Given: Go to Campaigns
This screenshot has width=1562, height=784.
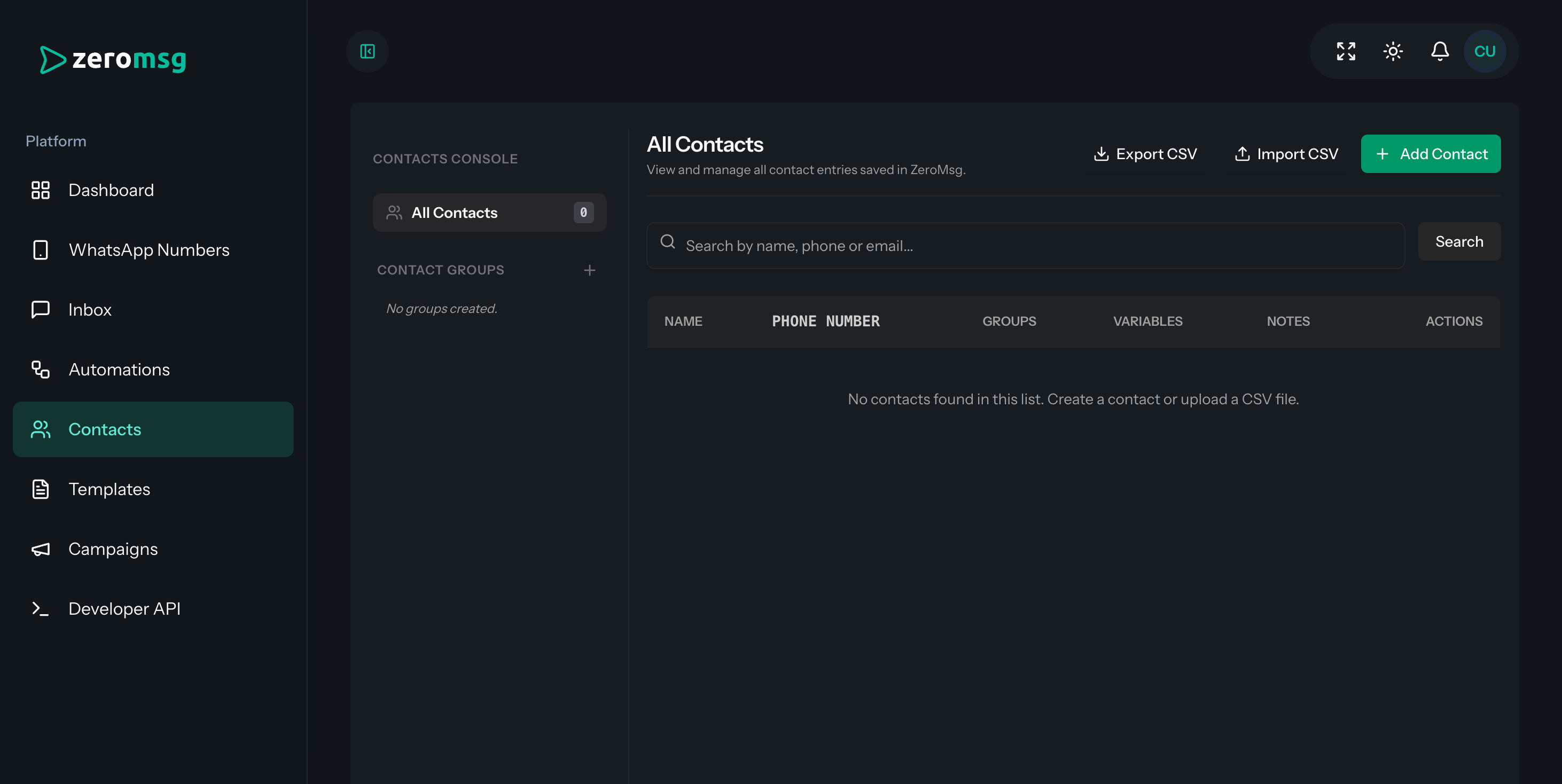Looking at the screenshot, I should coord(153,548).
